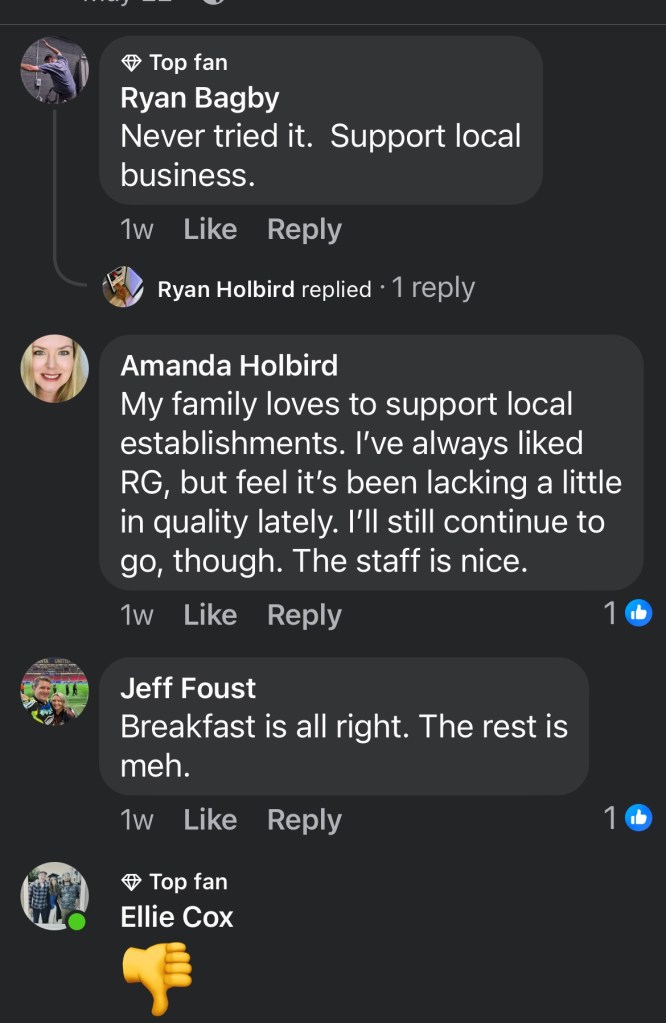666x1023 pixels.
Task: Reply to Ryan Bagby's comment
Action: 304,229
